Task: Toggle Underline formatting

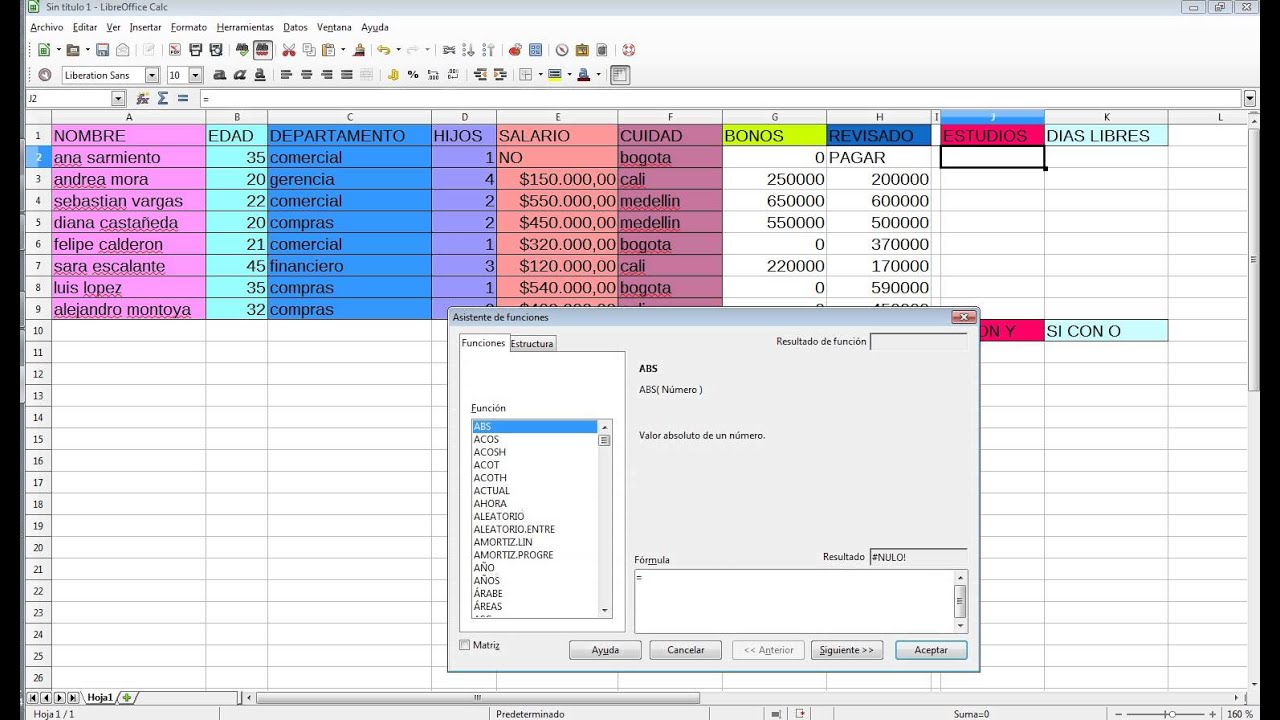Action: (260, 75)
